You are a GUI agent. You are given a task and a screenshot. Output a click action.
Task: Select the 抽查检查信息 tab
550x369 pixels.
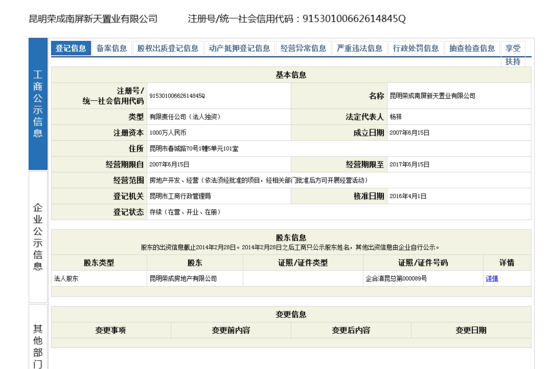pos(472,48)
